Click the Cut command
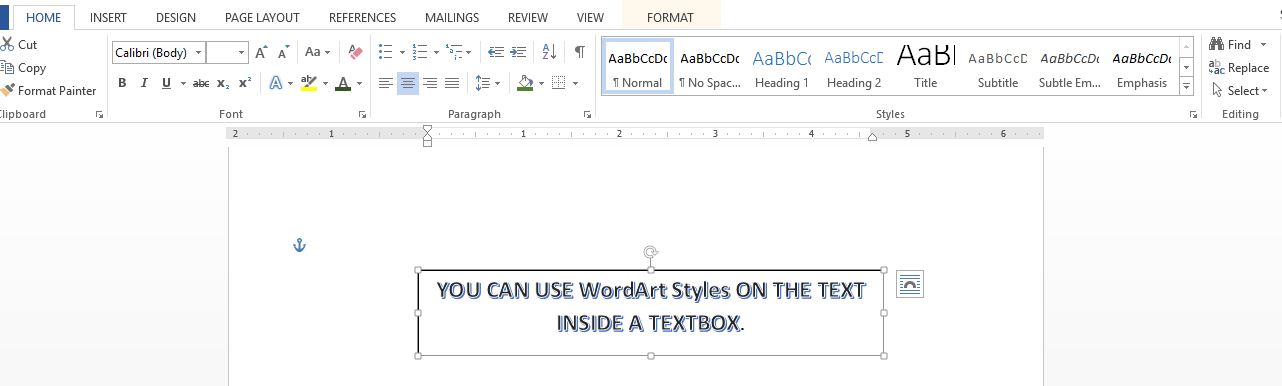 pos(19,44)
